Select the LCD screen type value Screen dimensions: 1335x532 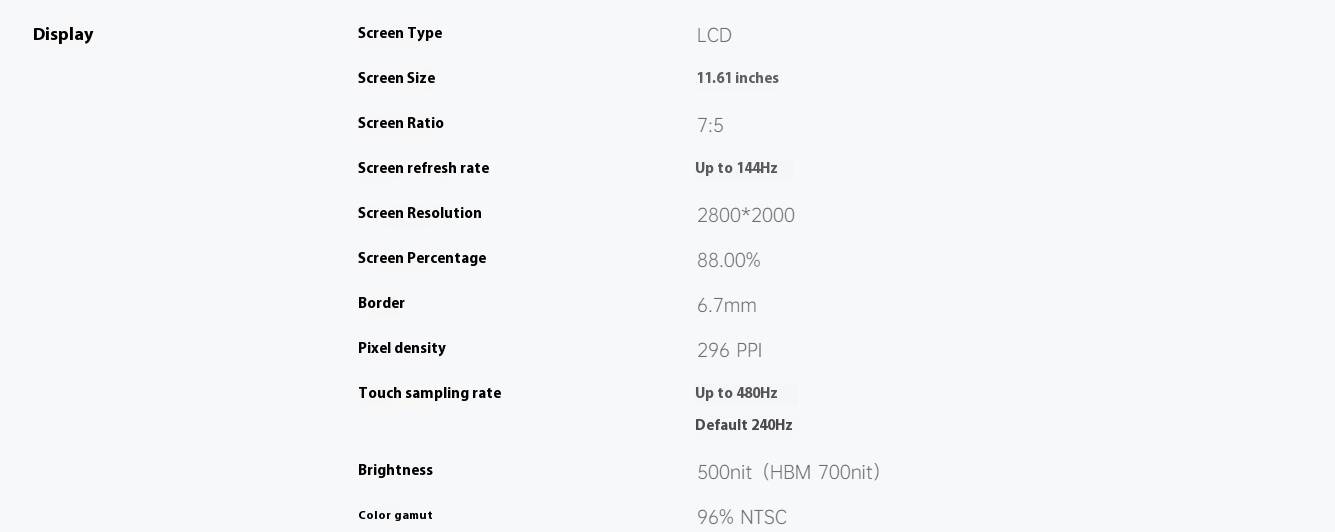click(x=714, y=36)
